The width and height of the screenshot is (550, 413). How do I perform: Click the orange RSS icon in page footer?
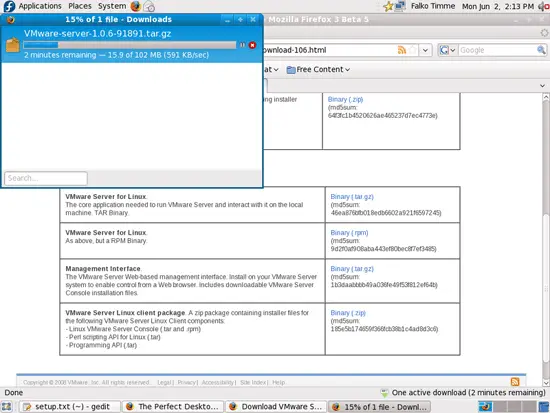click(x=515, y=382)
